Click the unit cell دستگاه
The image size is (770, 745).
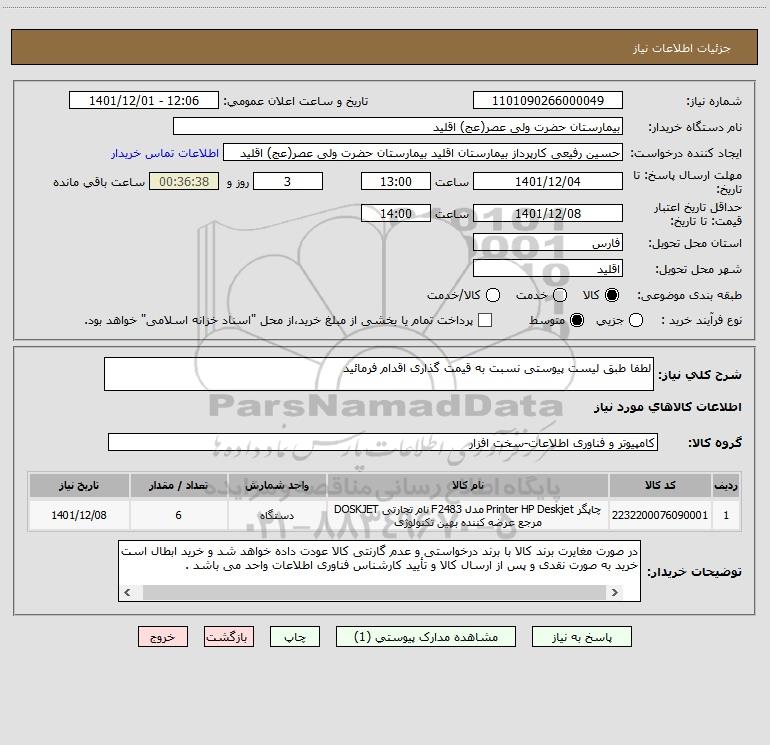(x=277, y=515)
